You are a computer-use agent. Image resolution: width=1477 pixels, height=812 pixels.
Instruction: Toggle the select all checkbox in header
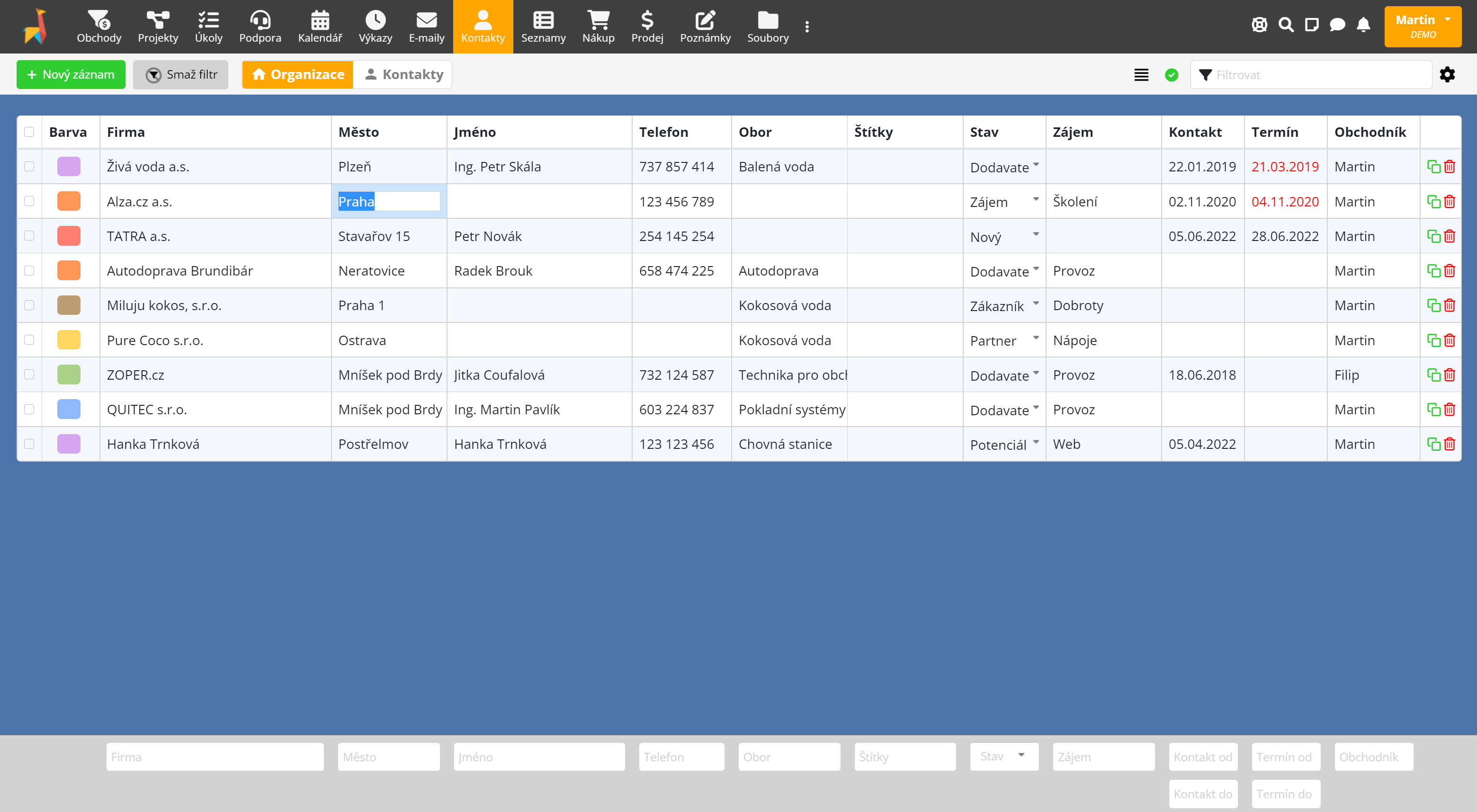29,132
